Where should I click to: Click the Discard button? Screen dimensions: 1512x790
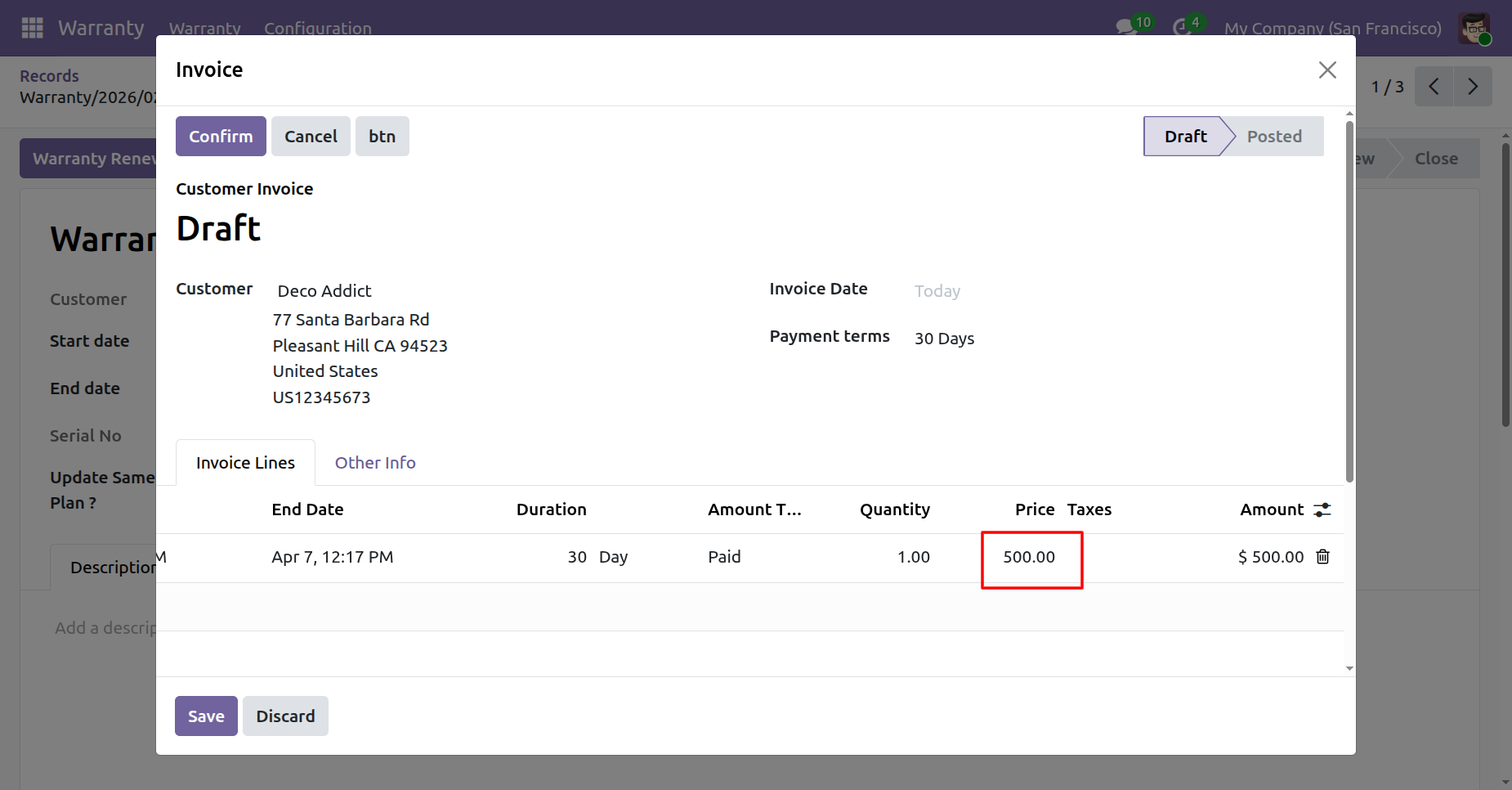click(x=285, y=716)
